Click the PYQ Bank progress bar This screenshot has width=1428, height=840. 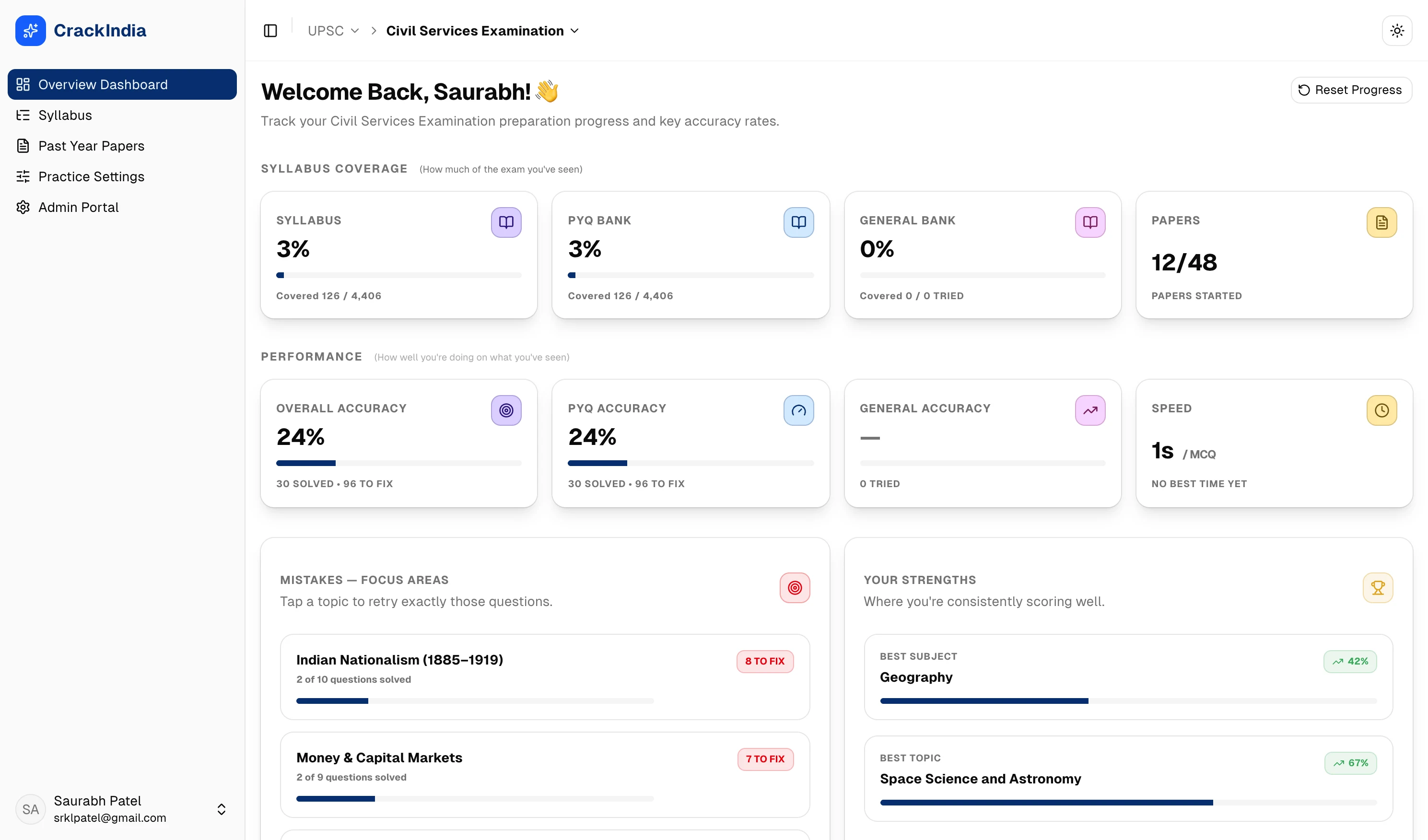[691, 275]
